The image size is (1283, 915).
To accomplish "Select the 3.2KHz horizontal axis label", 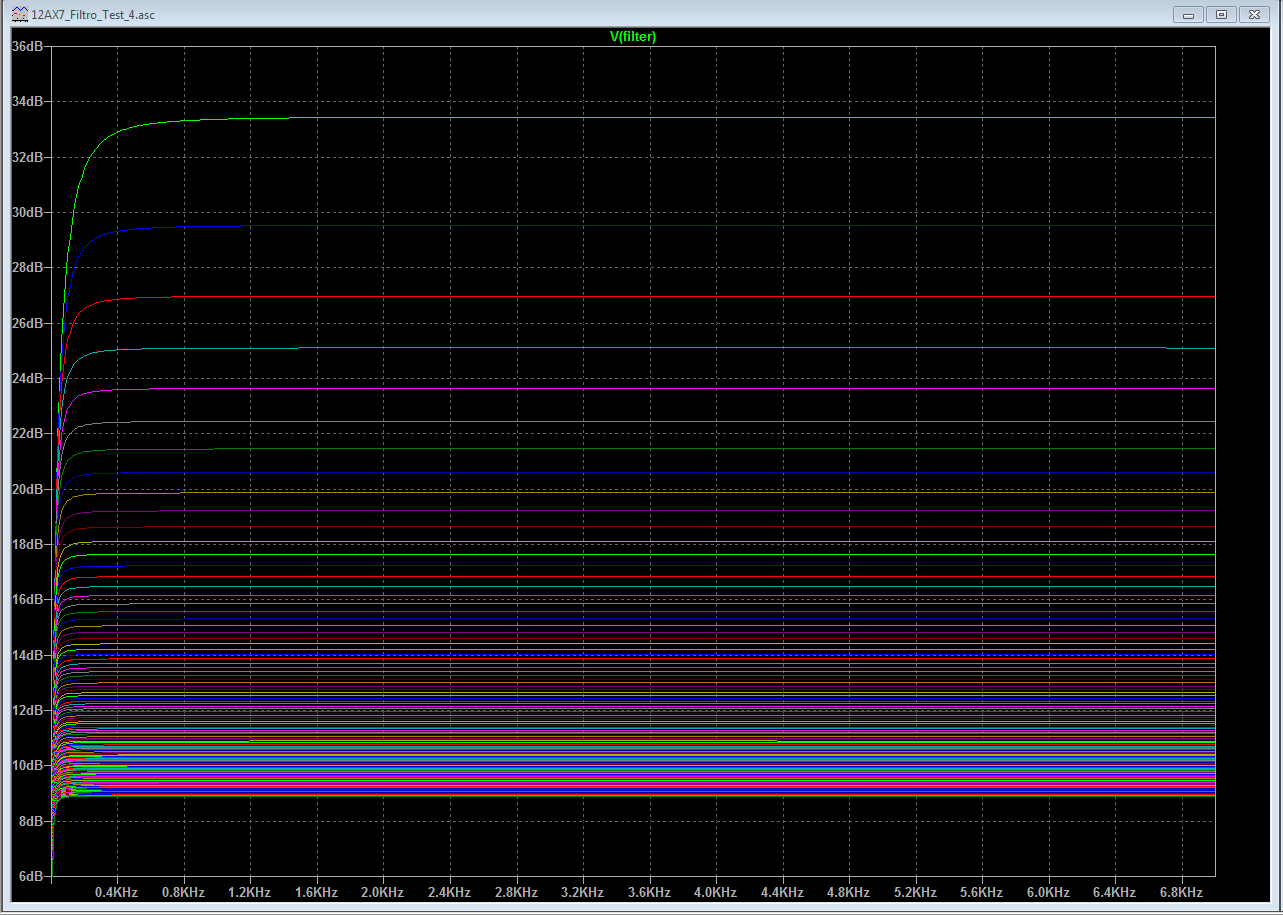I will point(582,892).
